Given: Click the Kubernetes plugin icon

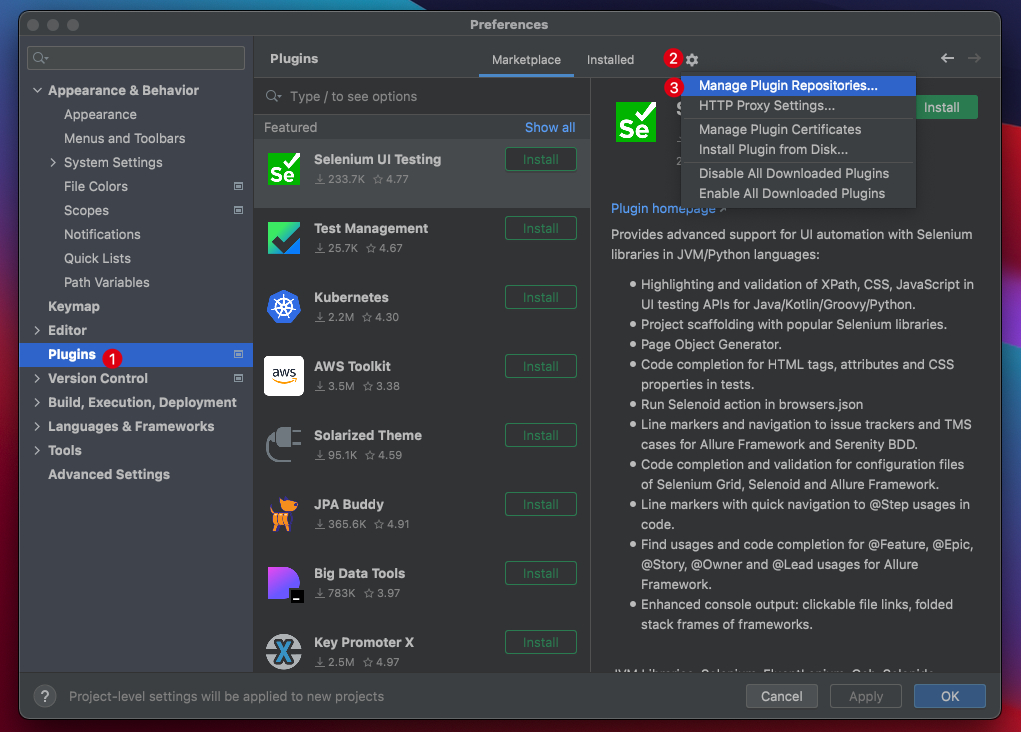Looking at the screenshot, I should click(284, 307).
